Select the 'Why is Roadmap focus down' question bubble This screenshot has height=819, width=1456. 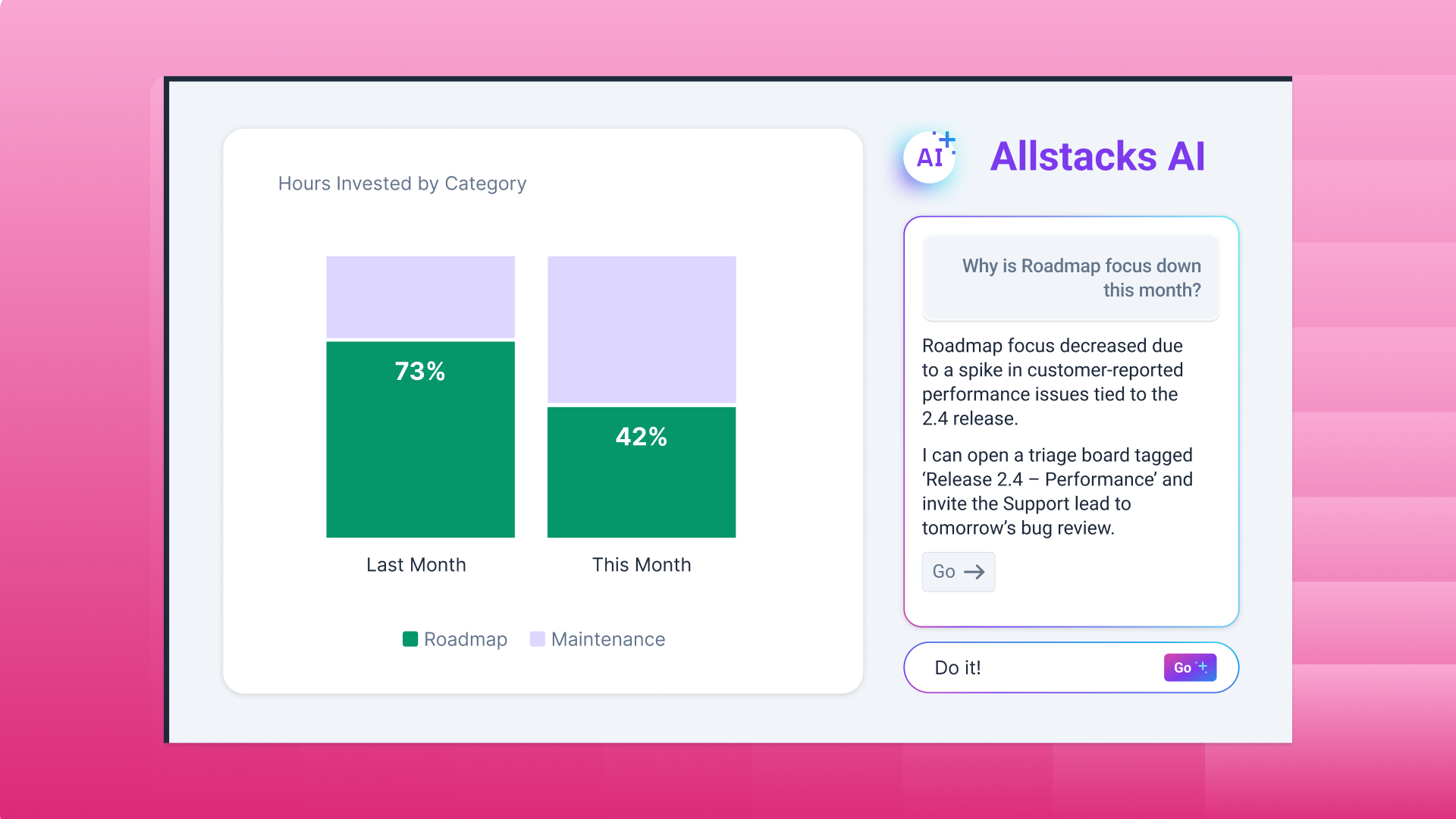pos(1071,278)
